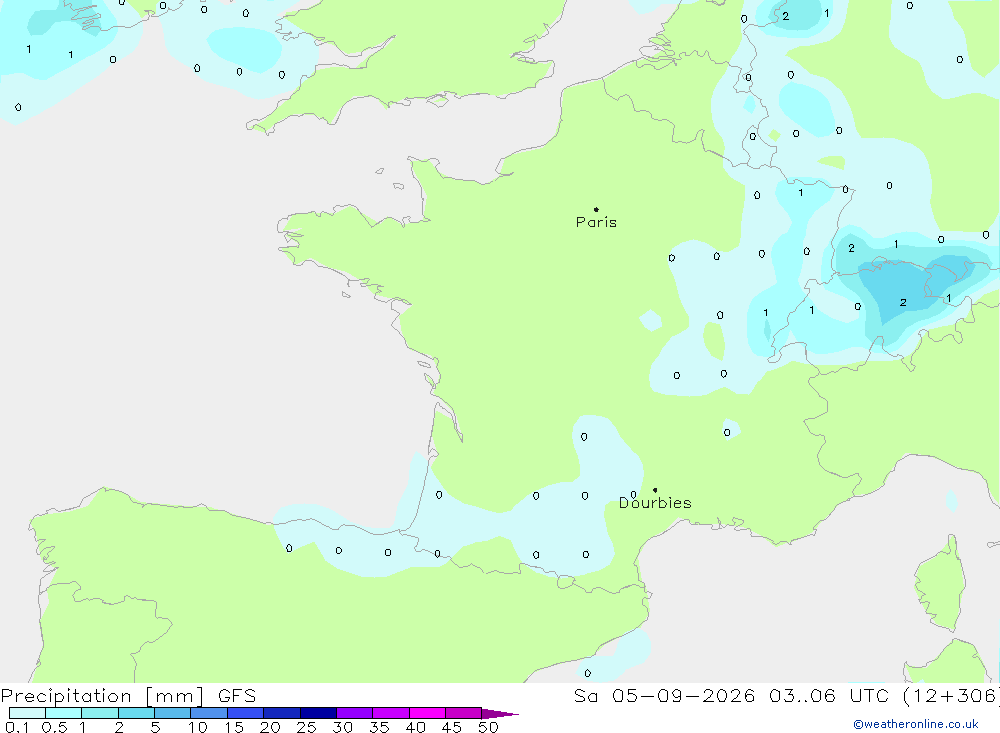Image resolution: width=1000 pixels, height=733 pixels.
Task: Click the GFS model label
Action: [237, 696]
